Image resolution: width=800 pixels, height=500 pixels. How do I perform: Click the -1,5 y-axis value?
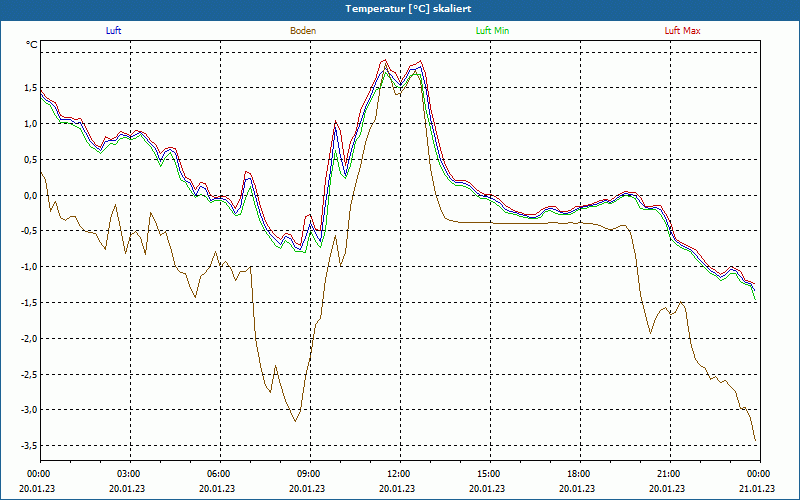[30, 303]
